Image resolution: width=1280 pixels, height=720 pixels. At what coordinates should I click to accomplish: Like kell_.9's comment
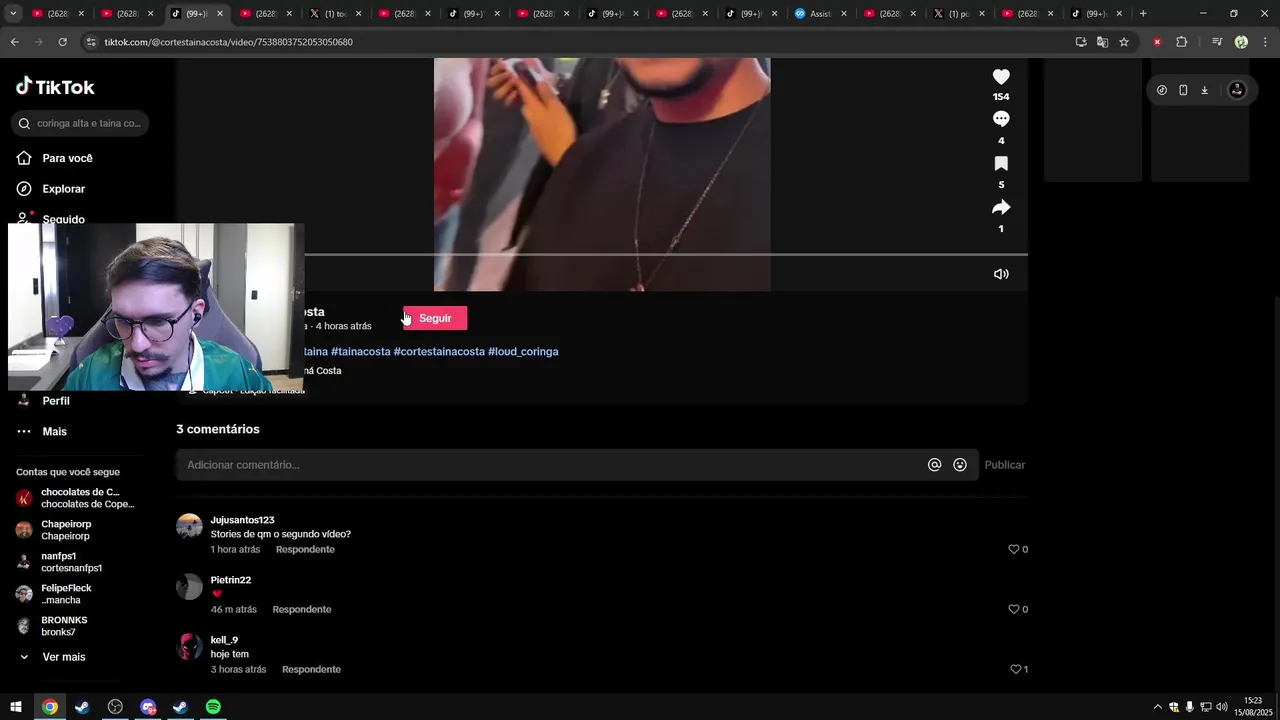[1015, 670]
